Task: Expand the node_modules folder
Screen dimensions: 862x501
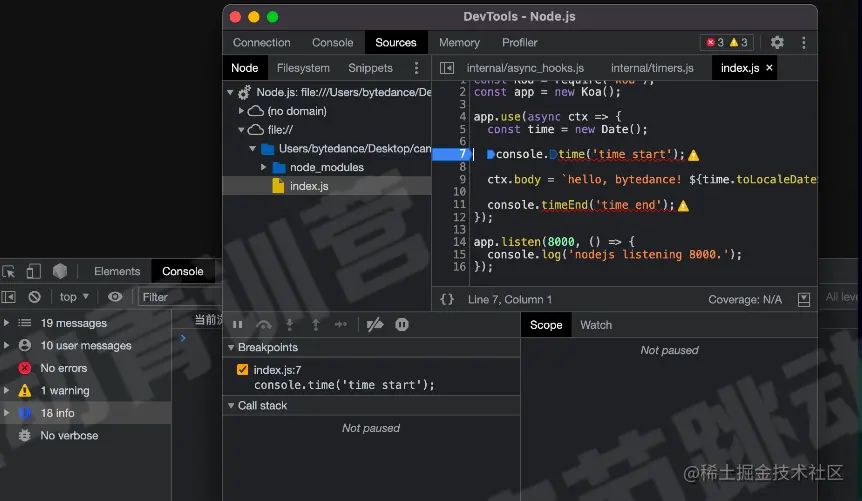Action: coord(263,167)
